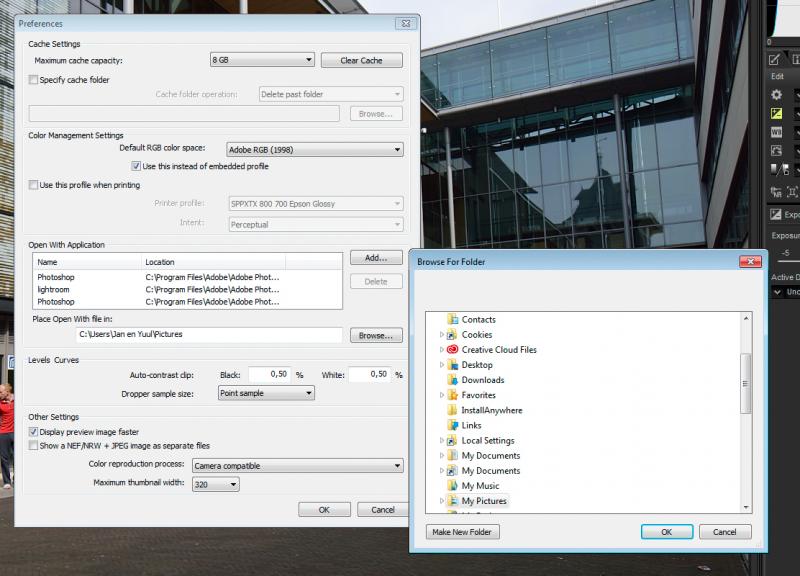800x576 pixels.
Task: Enable the Specify cache folder checkbox
Action: (x=34, y=80)
